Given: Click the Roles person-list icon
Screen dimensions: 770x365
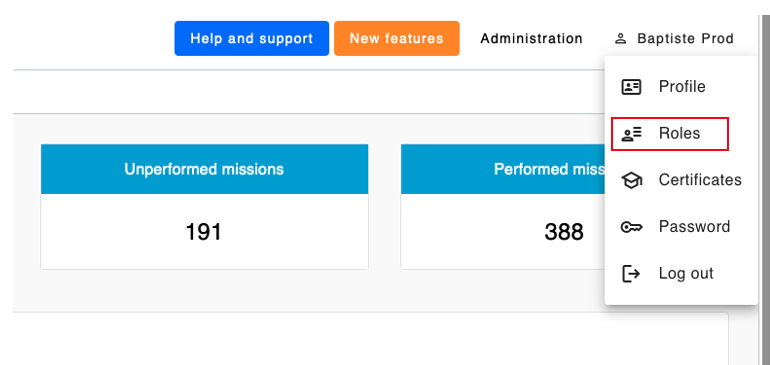Looking at the screenshot, I should (631, 134).
